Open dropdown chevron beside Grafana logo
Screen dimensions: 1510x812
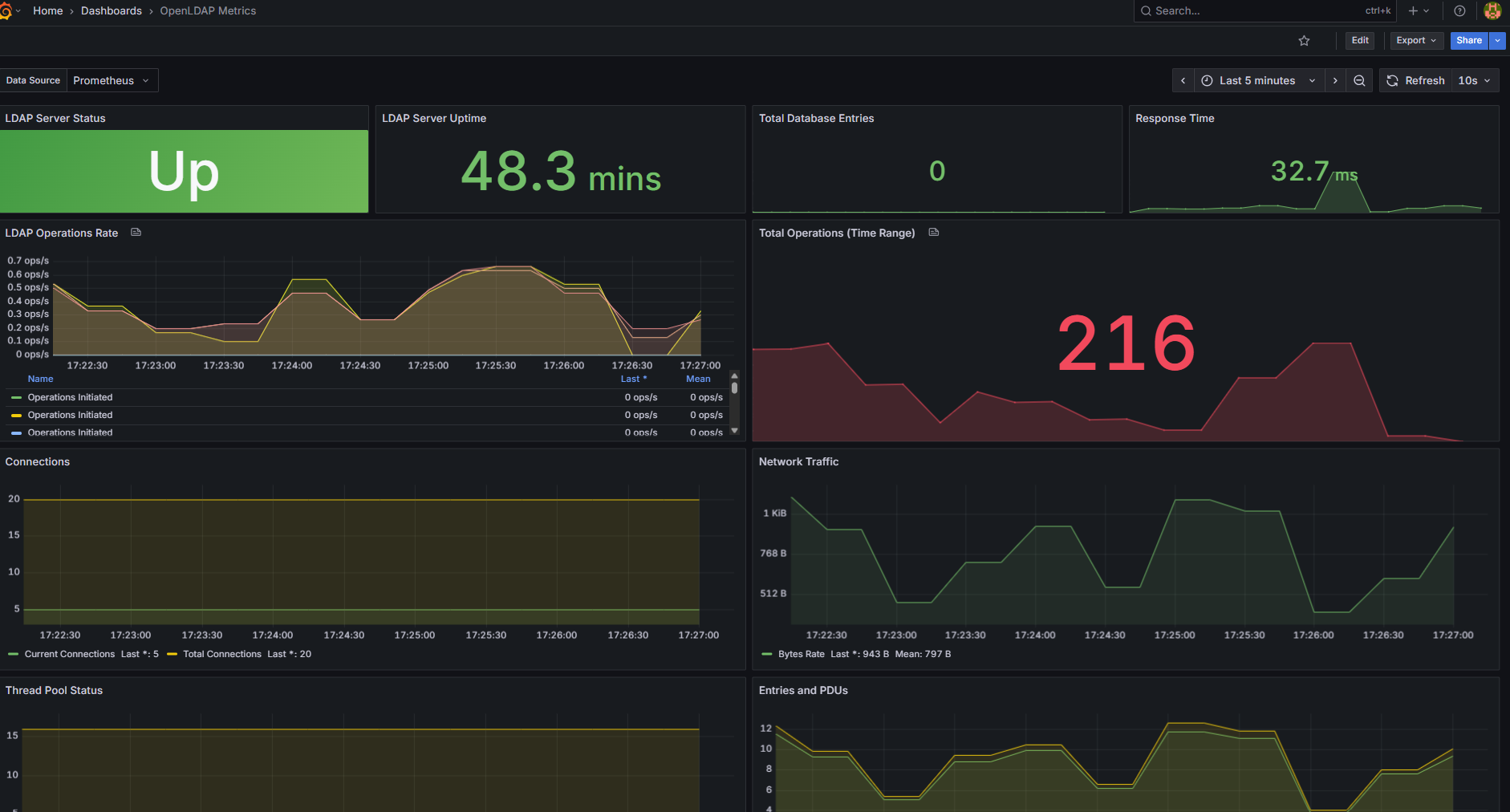(x=18, y=11)
